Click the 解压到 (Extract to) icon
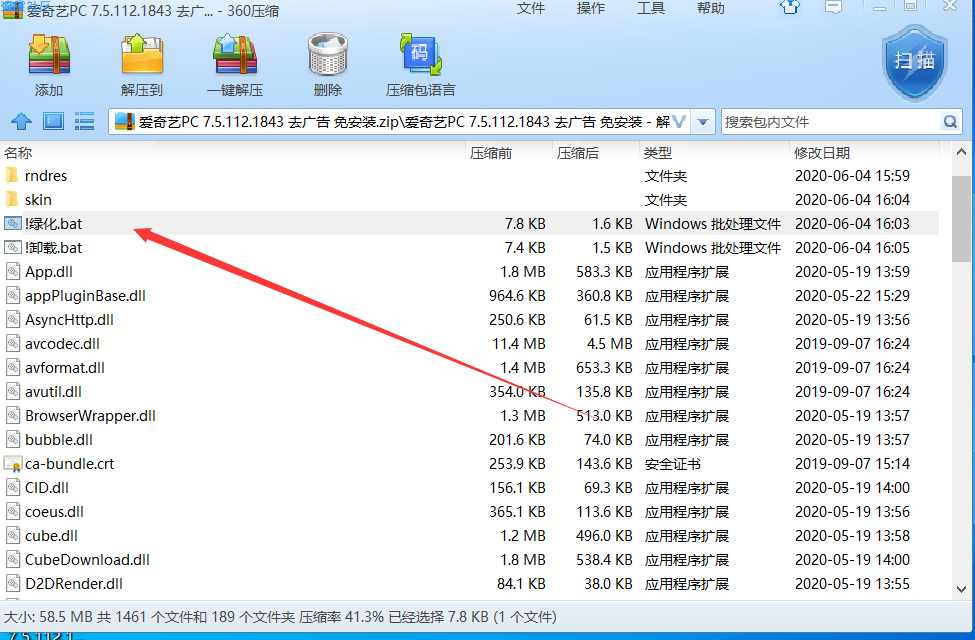Viewport: 975px width, 640px height. point(142,56)
